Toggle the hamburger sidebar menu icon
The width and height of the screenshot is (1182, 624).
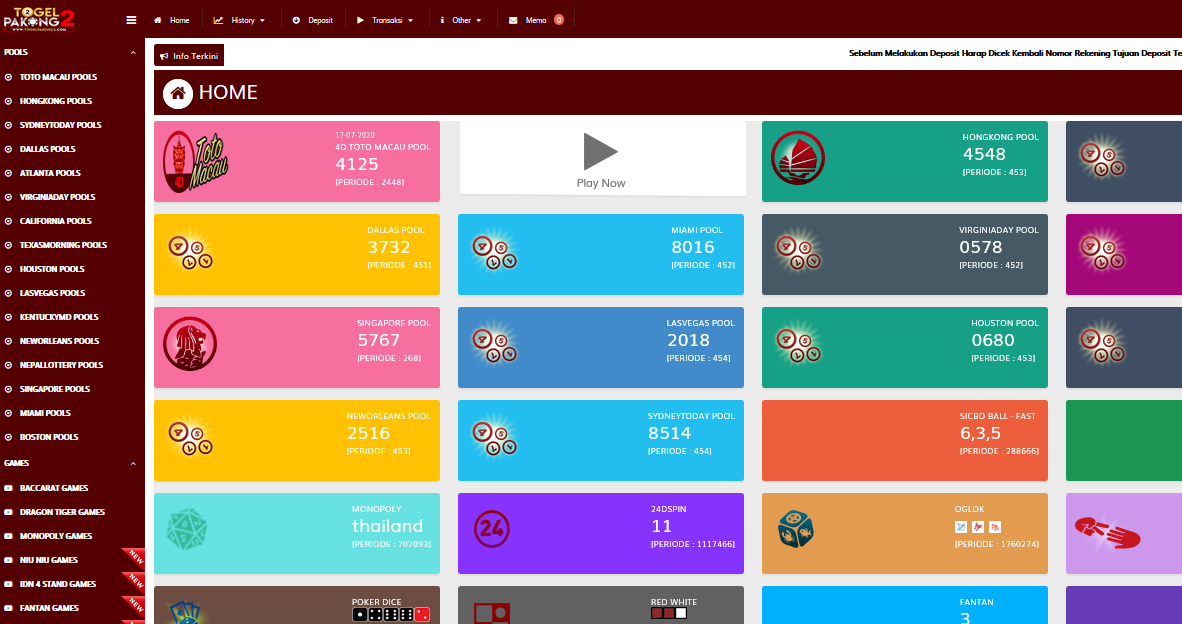click(x=131, y=20)
